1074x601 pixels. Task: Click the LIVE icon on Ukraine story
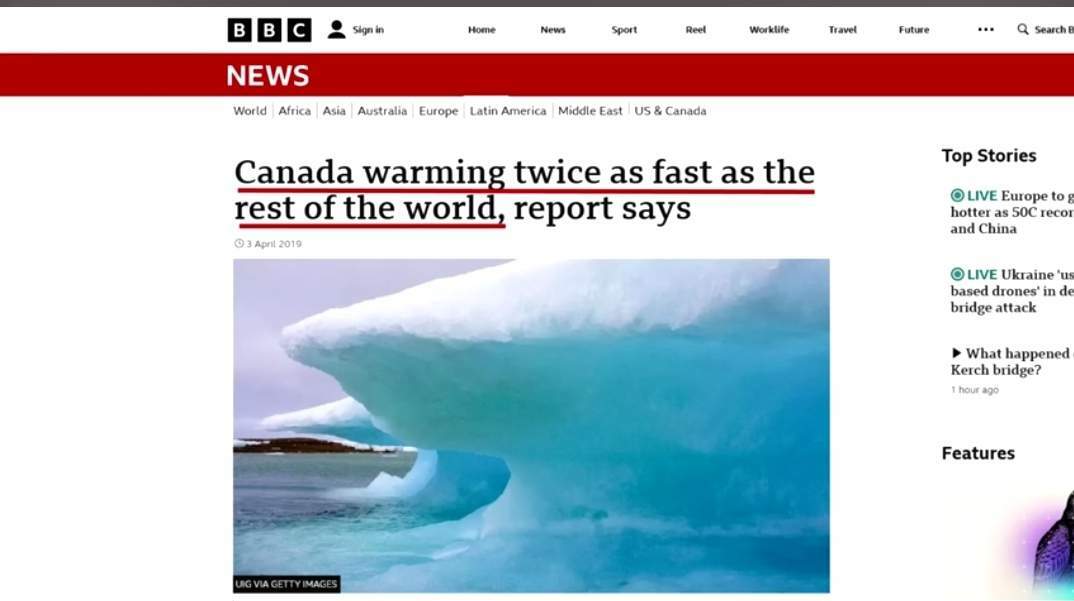[x=958, y=274]
